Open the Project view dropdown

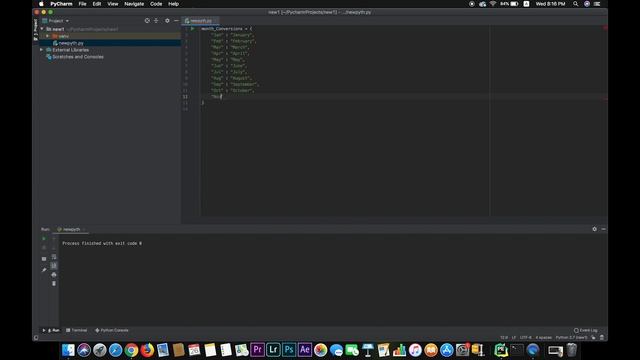tap(56, 21)
